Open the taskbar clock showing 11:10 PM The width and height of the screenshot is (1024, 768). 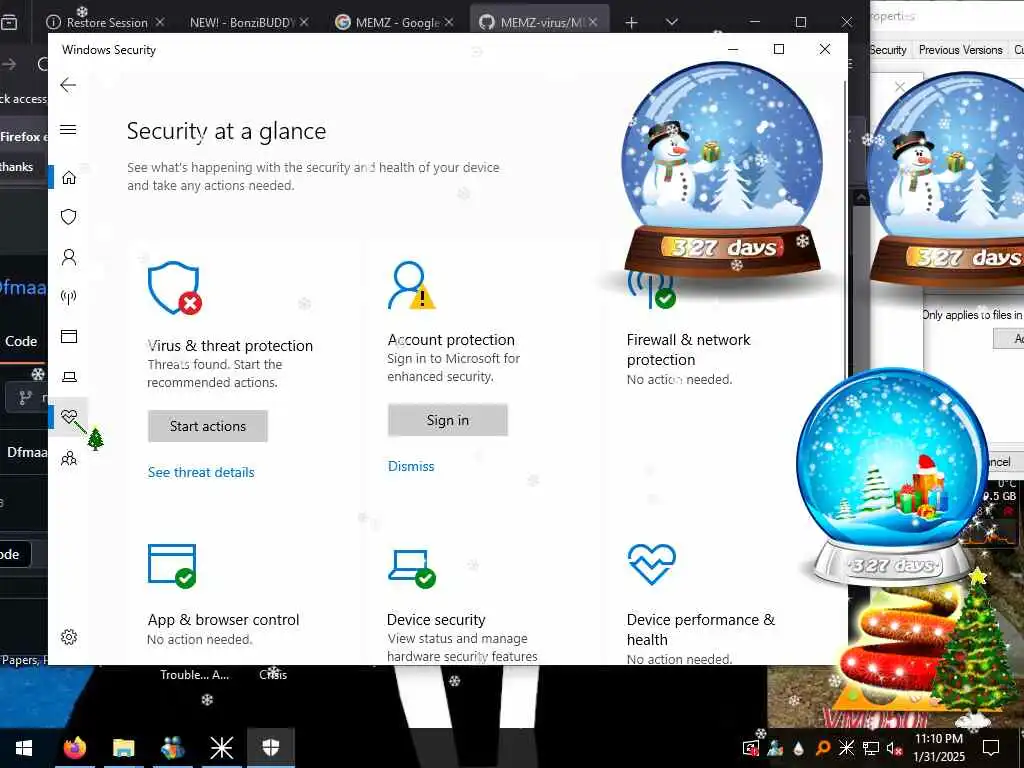(x=938, y=748)
